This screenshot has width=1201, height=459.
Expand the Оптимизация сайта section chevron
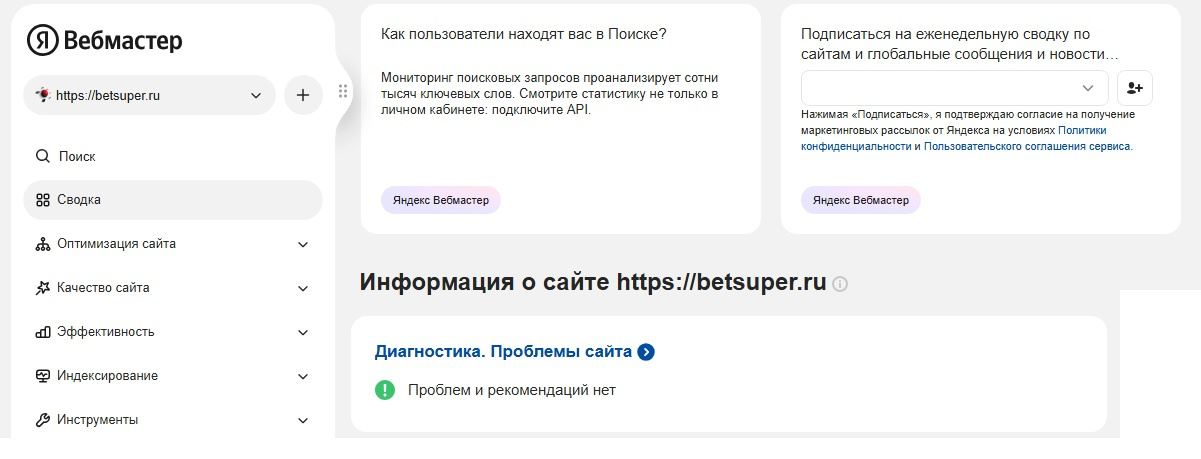coord(304,244)
